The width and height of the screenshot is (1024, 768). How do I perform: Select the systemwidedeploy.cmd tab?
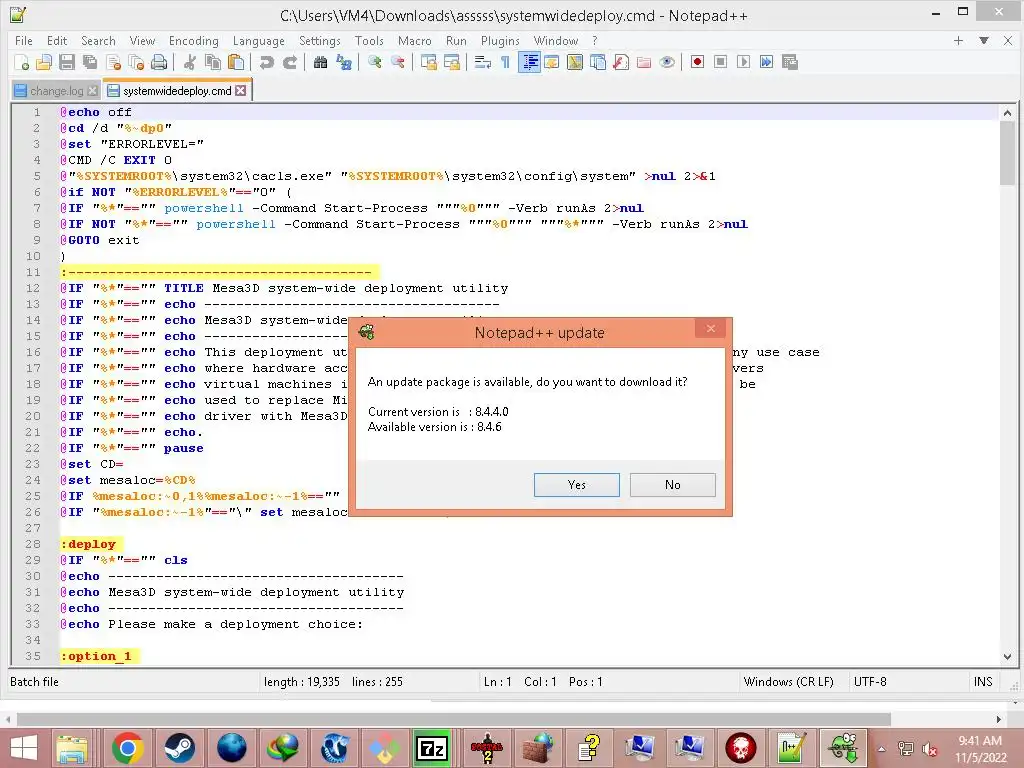pyautogui.click(x=177, y=91)
